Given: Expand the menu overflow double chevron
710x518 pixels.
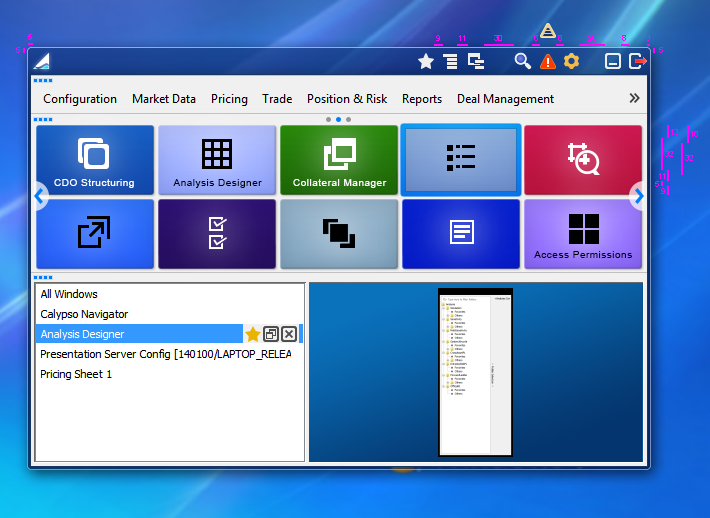Looking at the screenshot, I should 634,98.
